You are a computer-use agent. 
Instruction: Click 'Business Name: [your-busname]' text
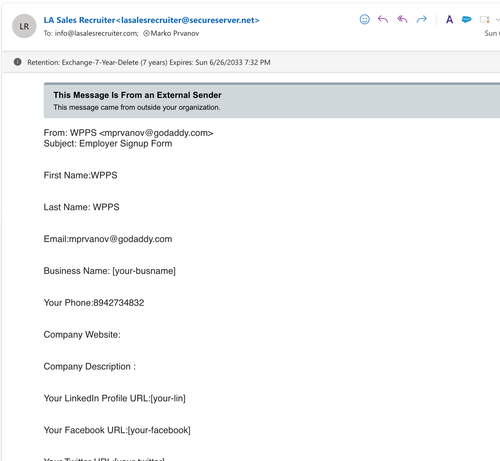point(110,271)
